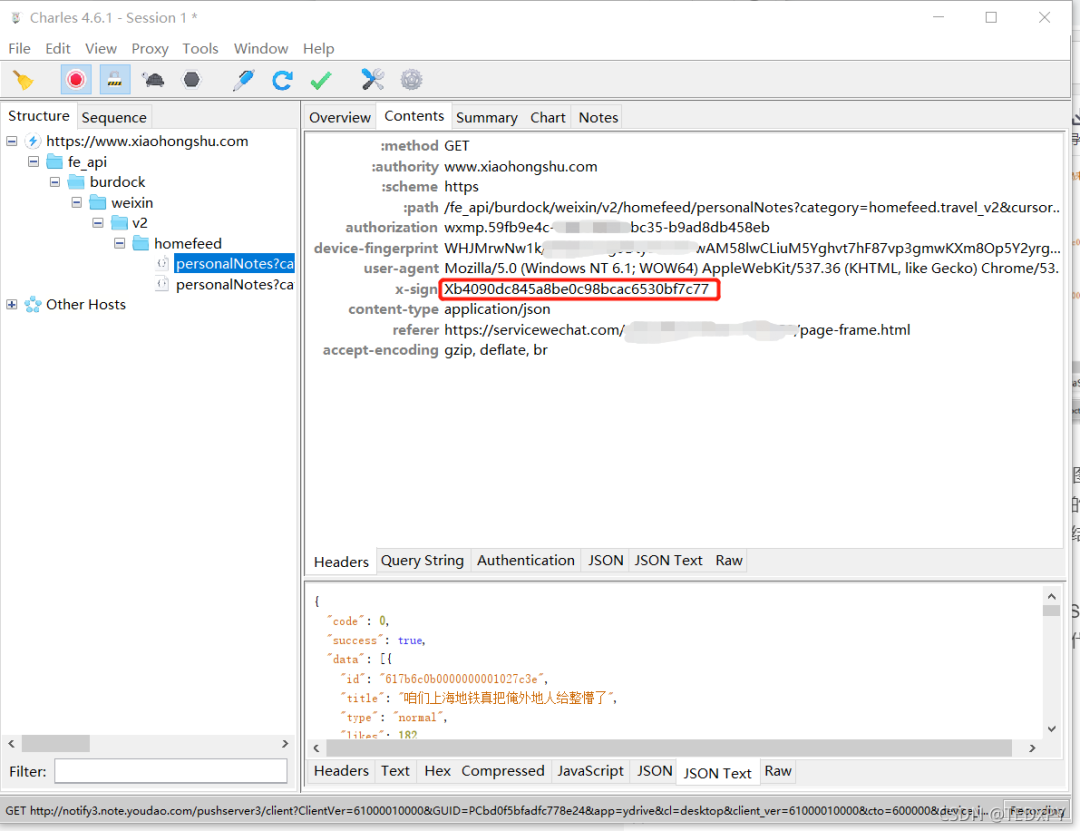Click the fe_api folder icon

pyautogui.click(x=54, y=162)
